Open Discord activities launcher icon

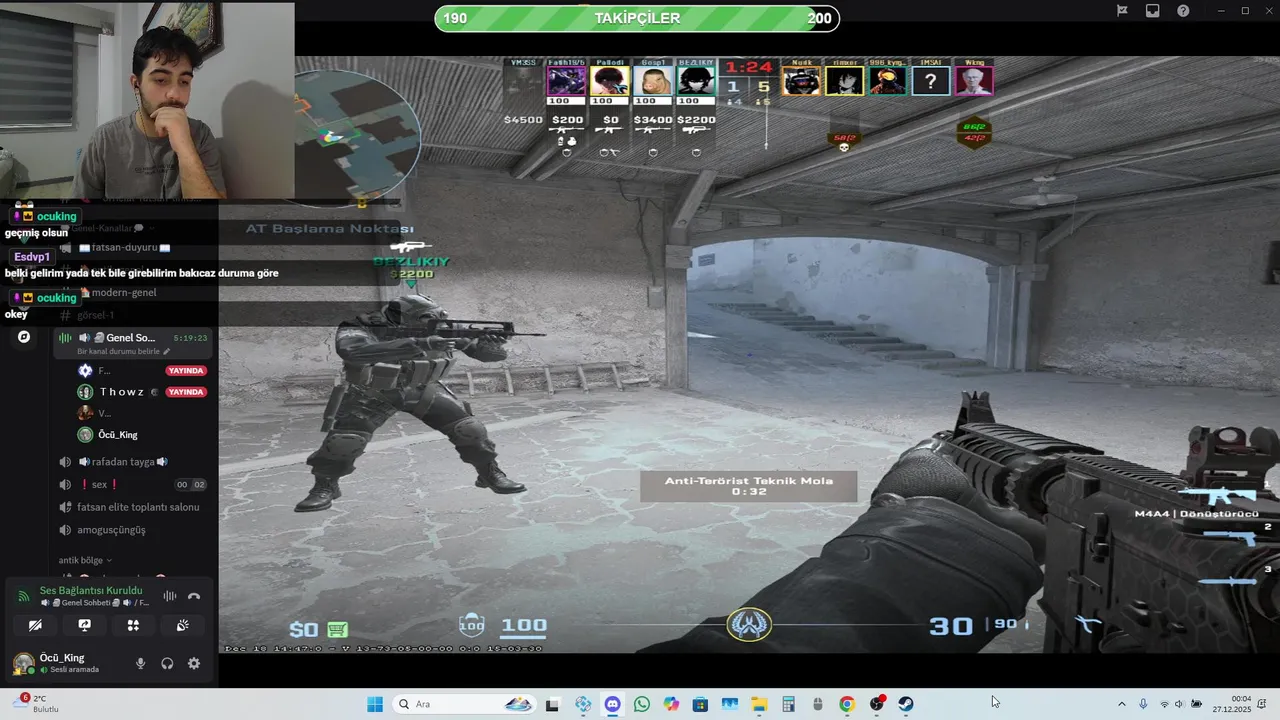click(133, 625)
